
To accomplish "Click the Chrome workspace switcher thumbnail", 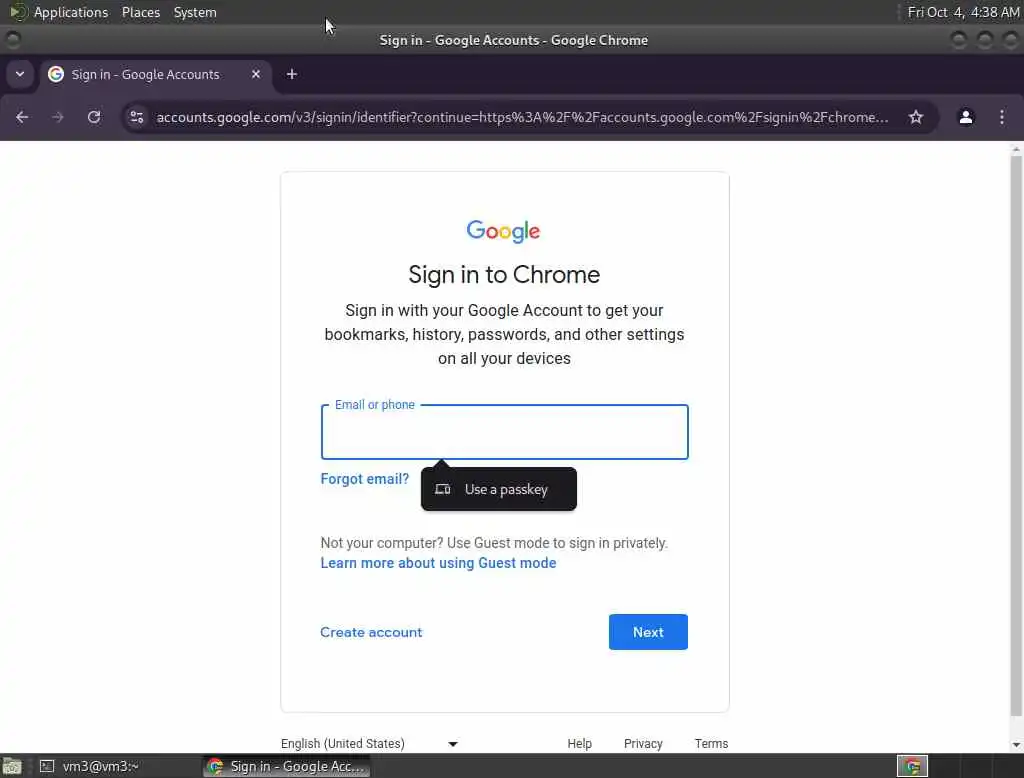I will tap(912, 766).
